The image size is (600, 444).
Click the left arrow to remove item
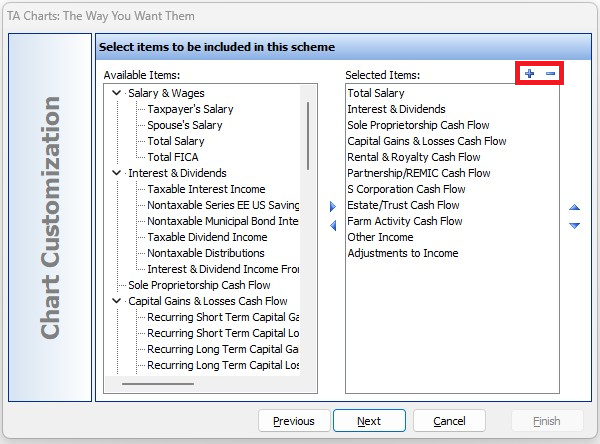click(333, 225)
